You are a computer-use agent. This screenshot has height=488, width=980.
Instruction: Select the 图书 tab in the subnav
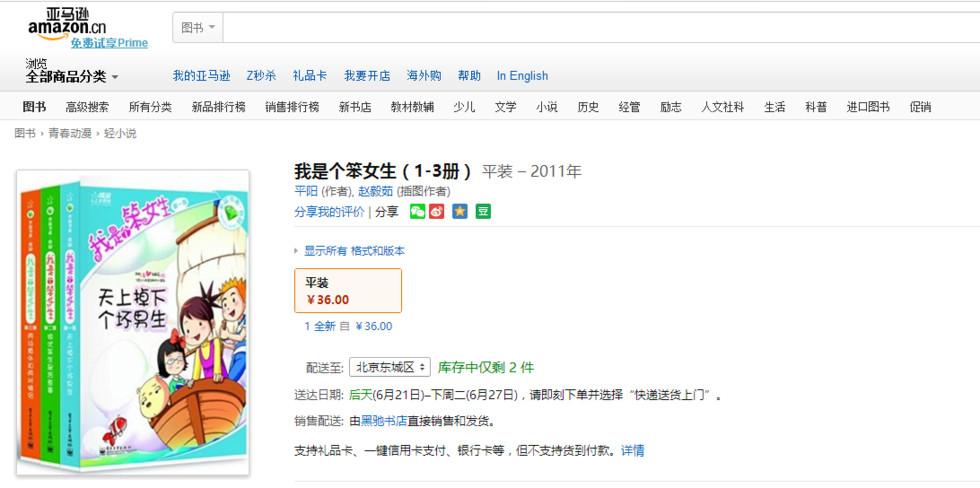coord(34,107)
